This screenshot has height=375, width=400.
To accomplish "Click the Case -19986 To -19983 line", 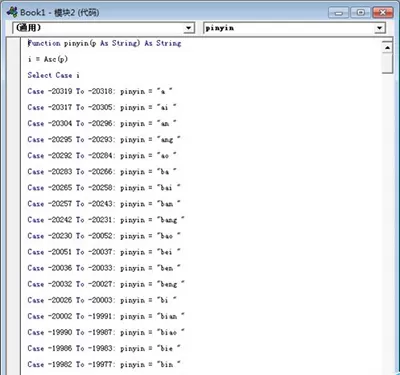I will (x=104, y=348).
